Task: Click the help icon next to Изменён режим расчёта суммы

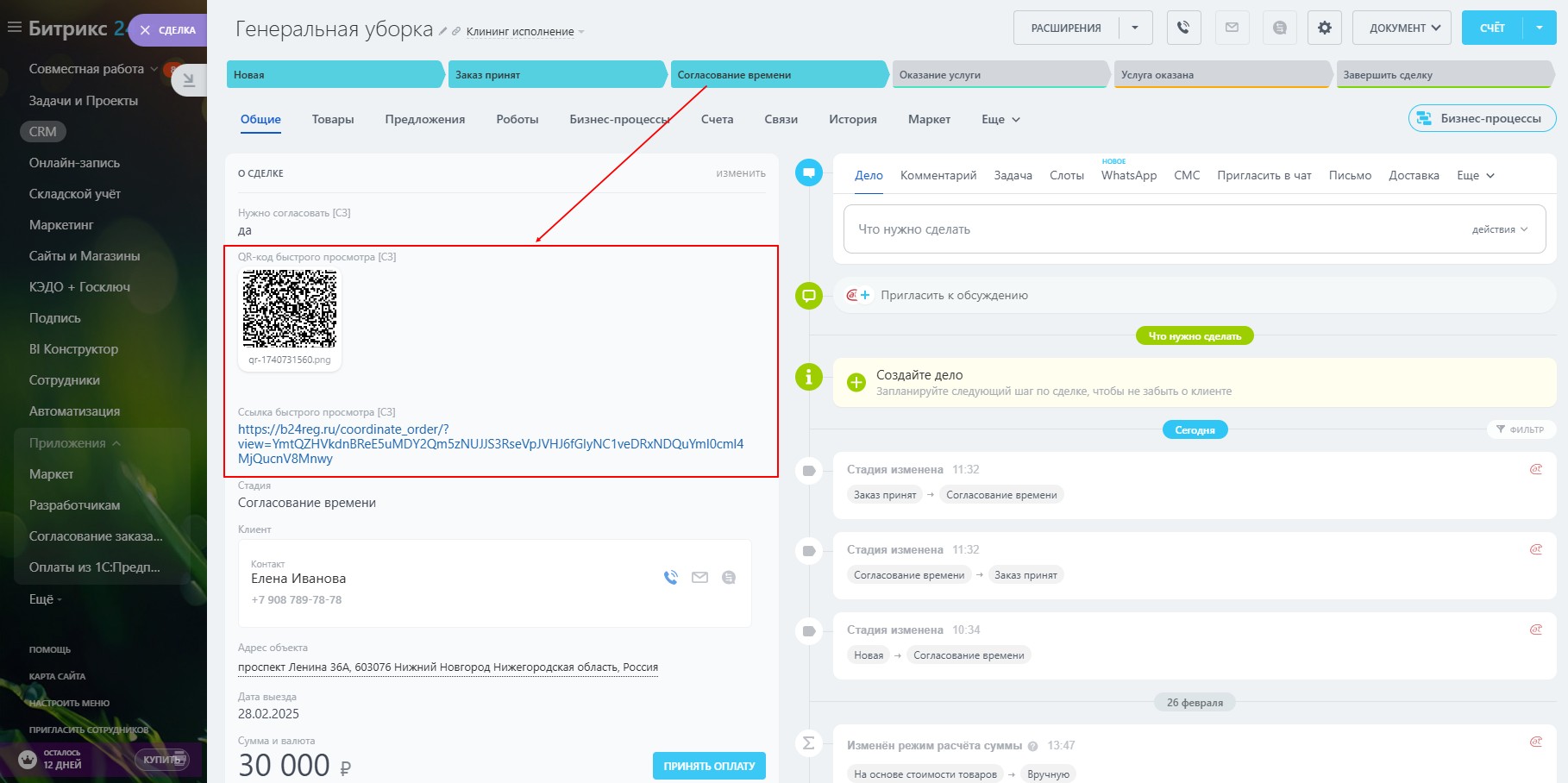Action: click(x=1032, y=746)
